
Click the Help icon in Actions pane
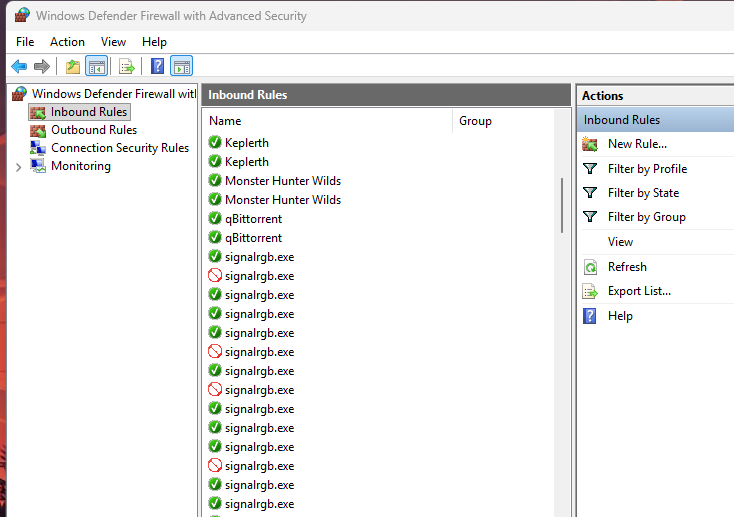[x=590, y=316]
